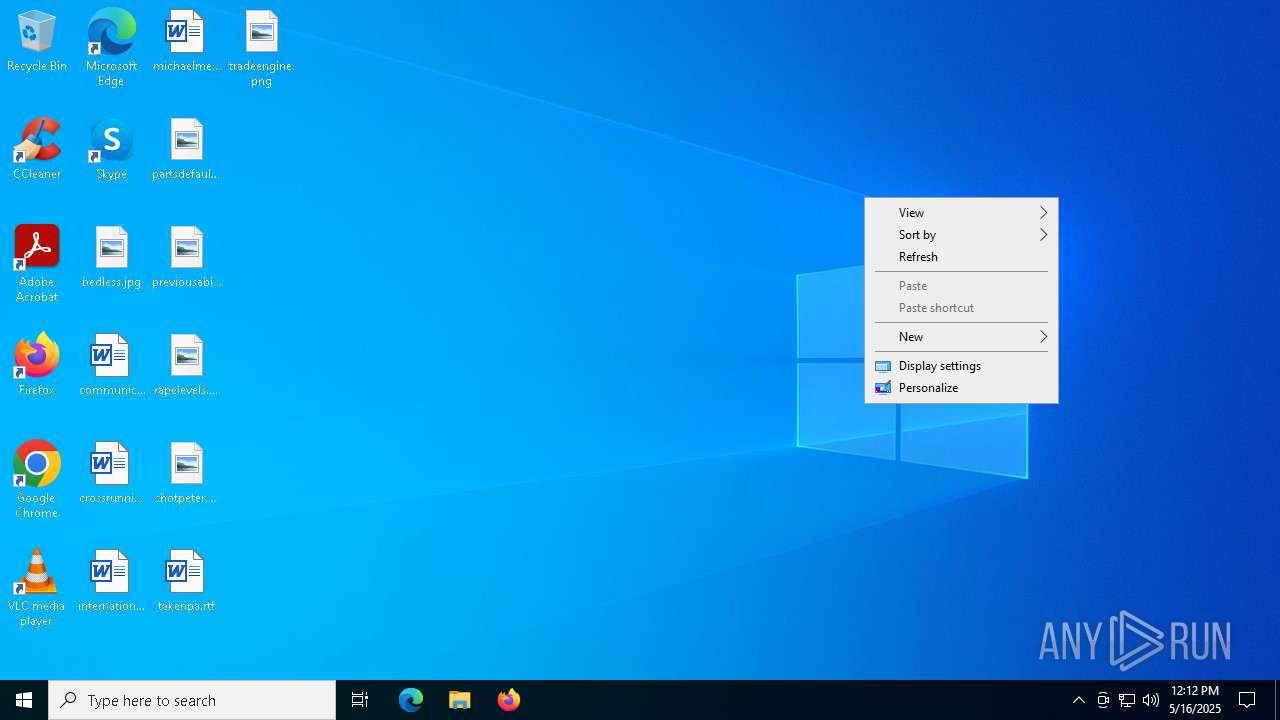The width and height of the screenshot is (1280, 720).
Task: Open the Meet Now tray icon
Action: pos(1103,700)
